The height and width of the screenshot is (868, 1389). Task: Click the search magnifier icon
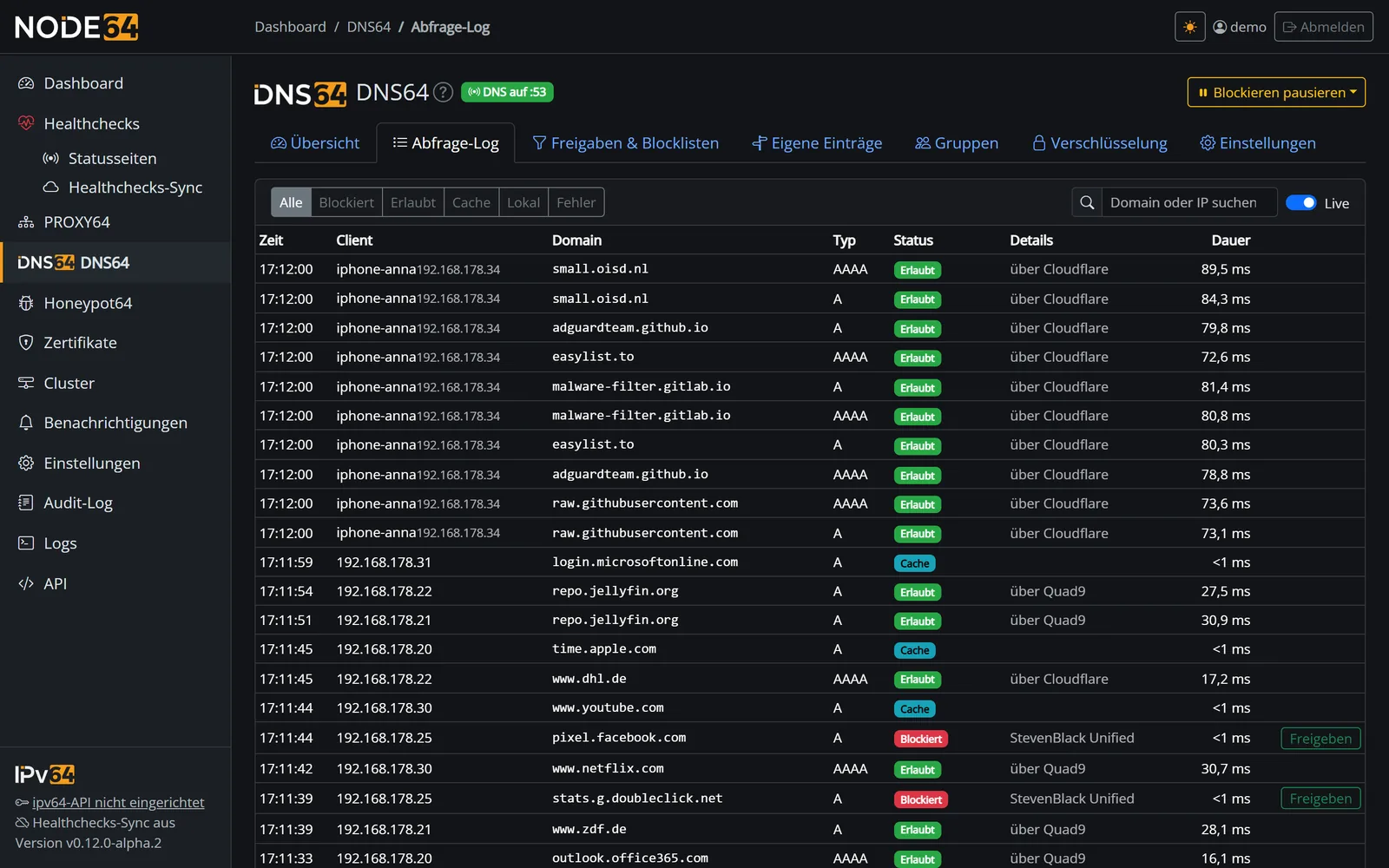(x=1087, y=202)
